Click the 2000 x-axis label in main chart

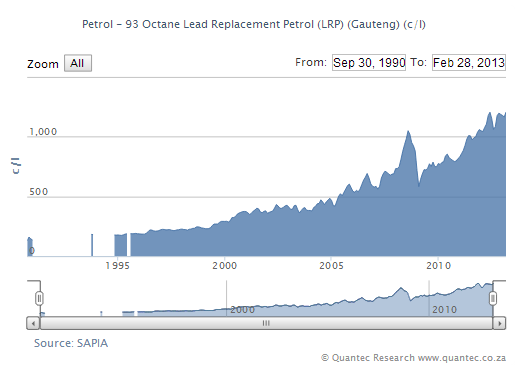[225, 266]
